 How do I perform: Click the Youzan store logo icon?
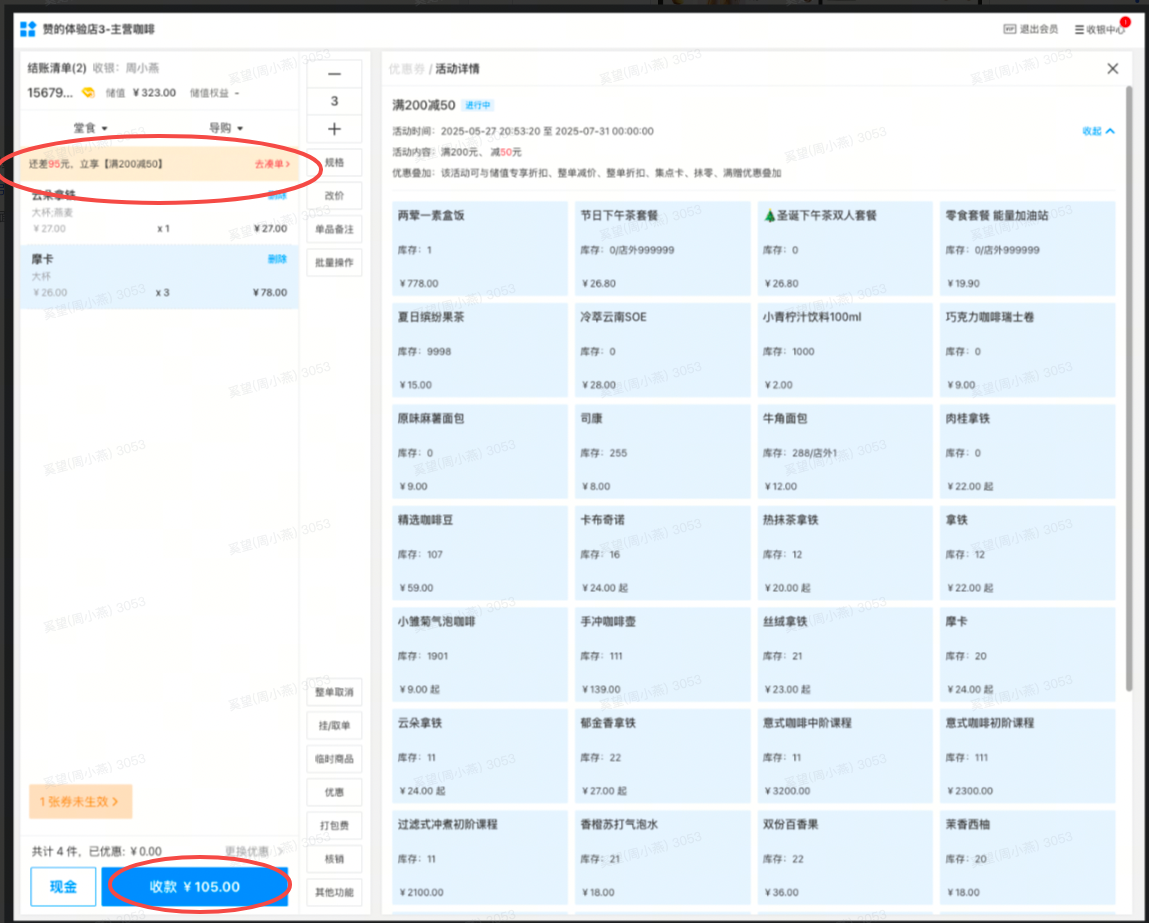(28, 29)
